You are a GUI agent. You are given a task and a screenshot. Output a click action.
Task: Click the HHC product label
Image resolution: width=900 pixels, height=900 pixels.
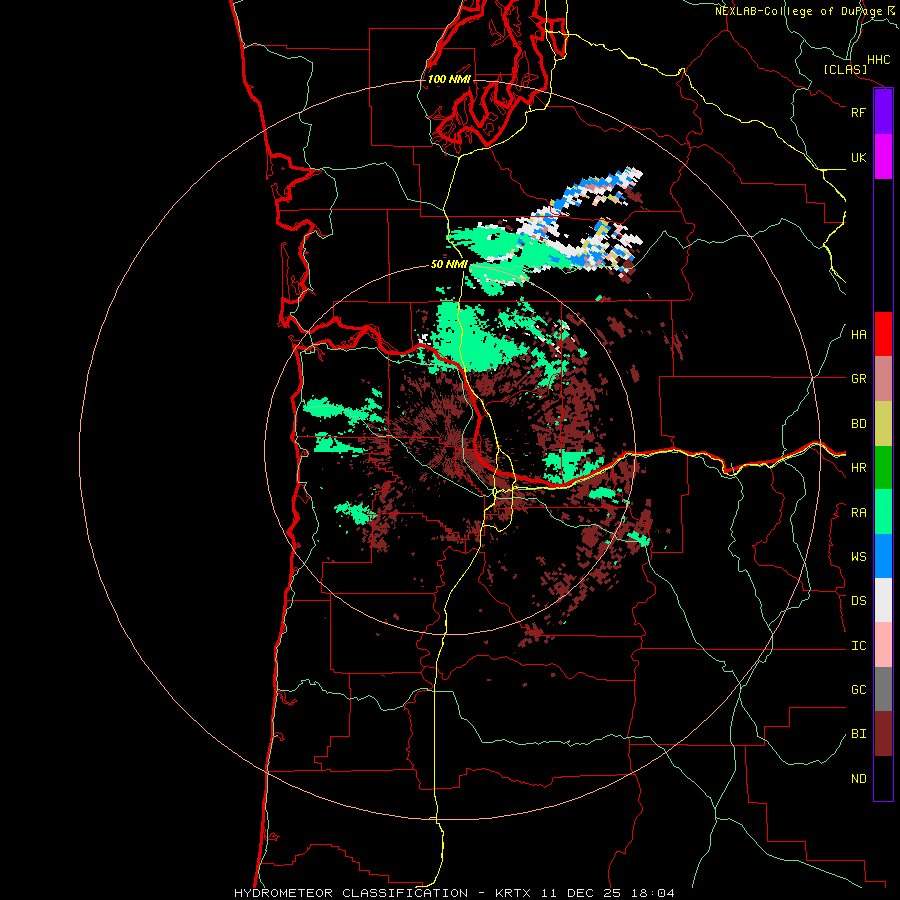click(878, 60)
